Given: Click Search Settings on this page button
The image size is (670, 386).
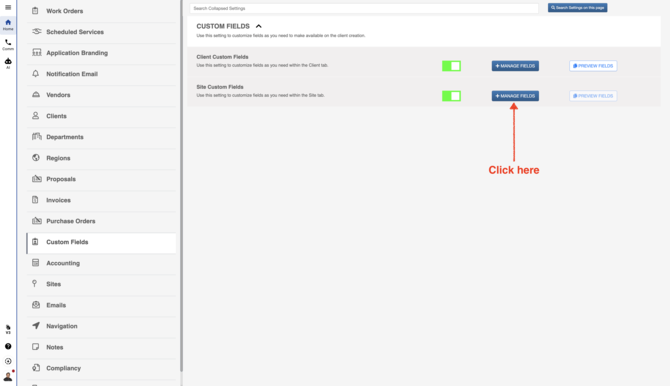Looking at the screenshot, I should [x=577, y=8].
